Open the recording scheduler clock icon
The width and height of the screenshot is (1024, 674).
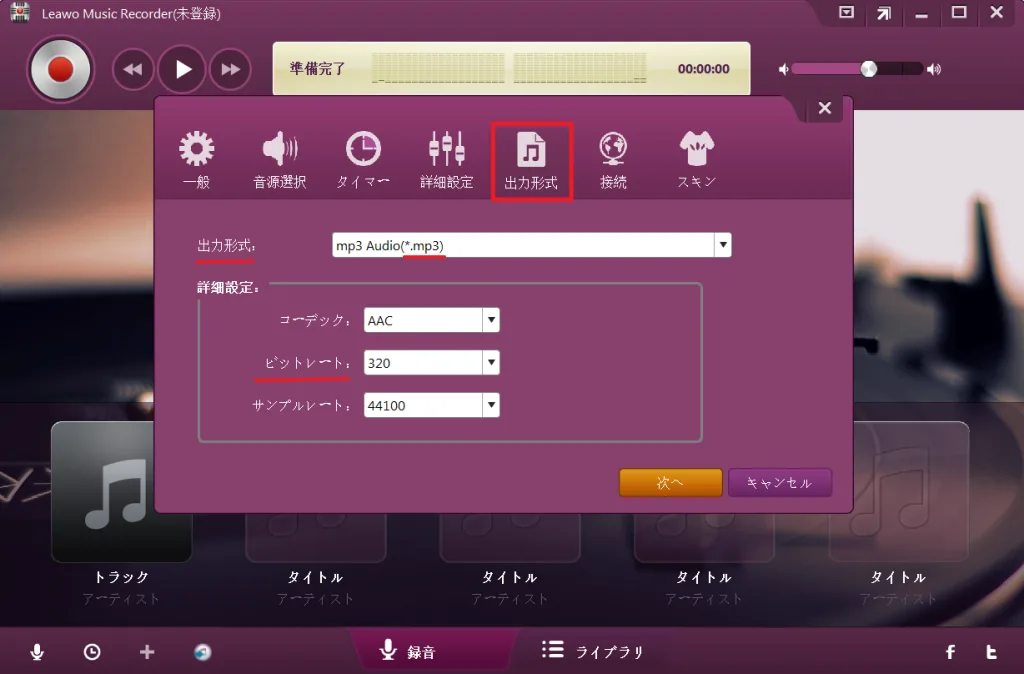tap(92, 651)
